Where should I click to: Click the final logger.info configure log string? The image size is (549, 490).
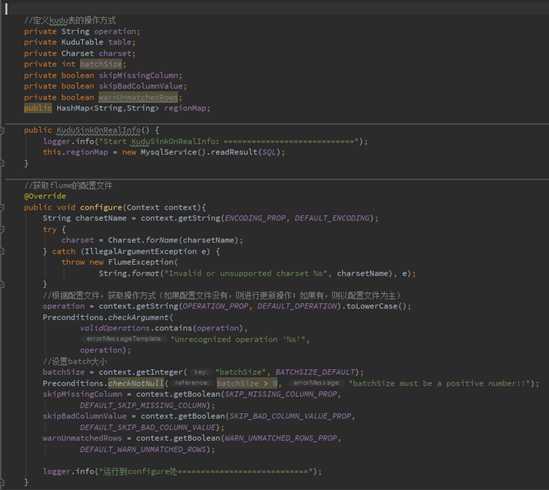pos(206,472)
